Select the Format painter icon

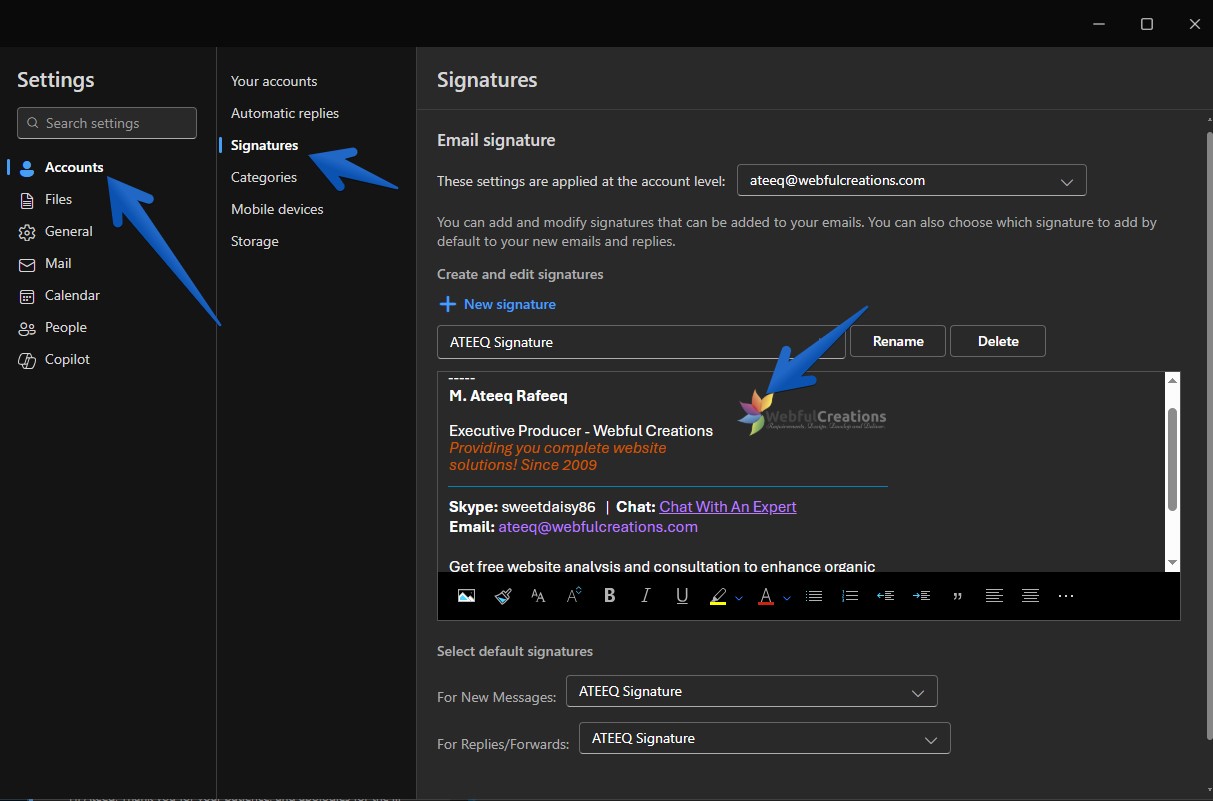pos(503,596)
